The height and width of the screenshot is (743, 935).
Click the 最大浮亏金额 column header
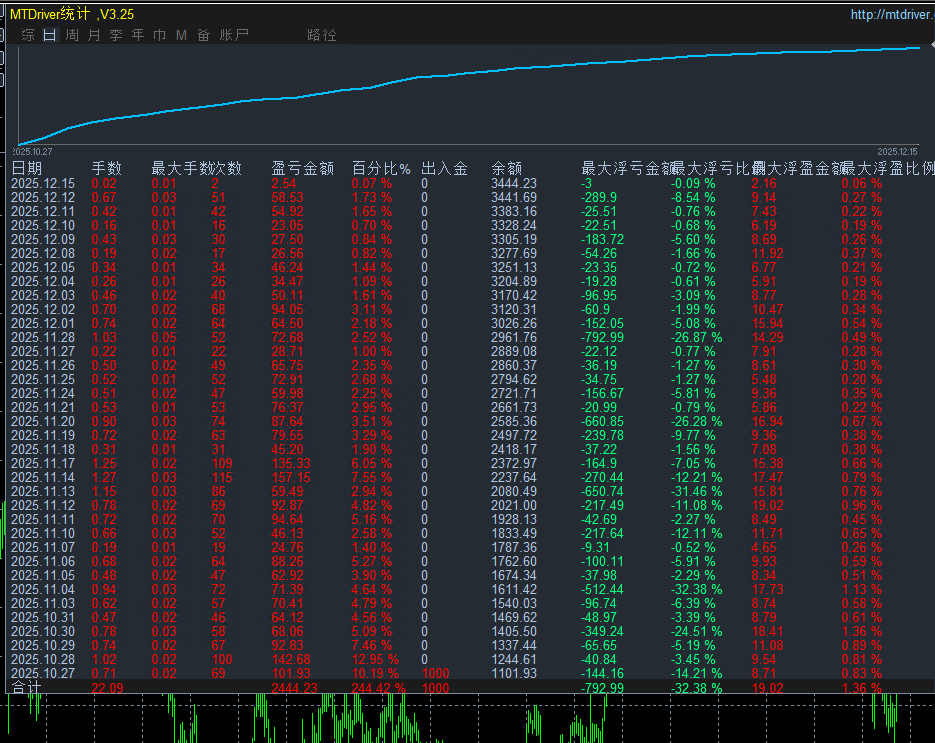629,169
